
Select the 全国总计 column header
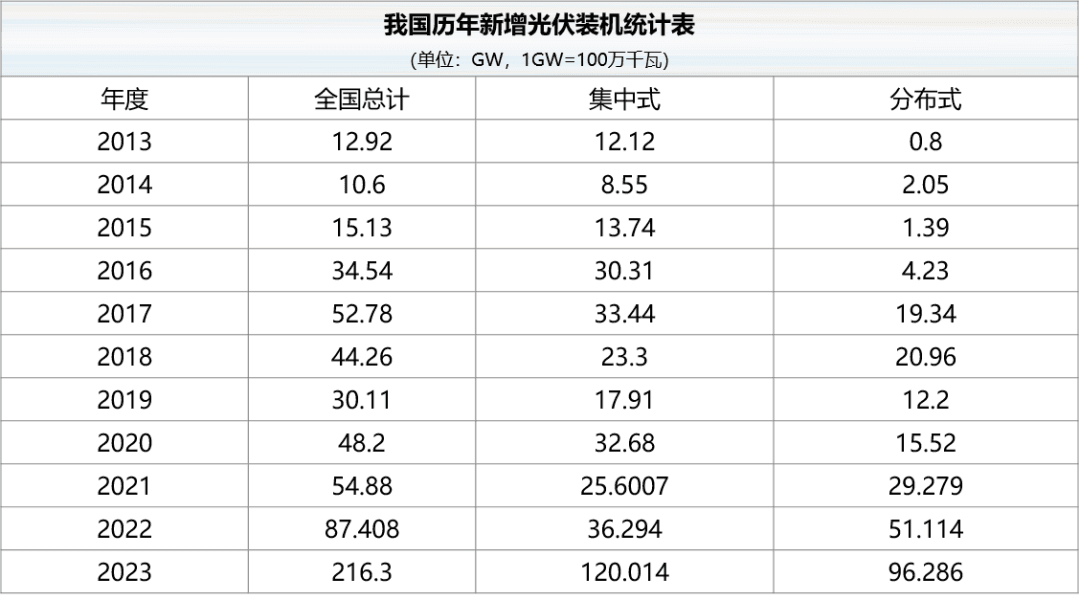click(x=362, y=99)
